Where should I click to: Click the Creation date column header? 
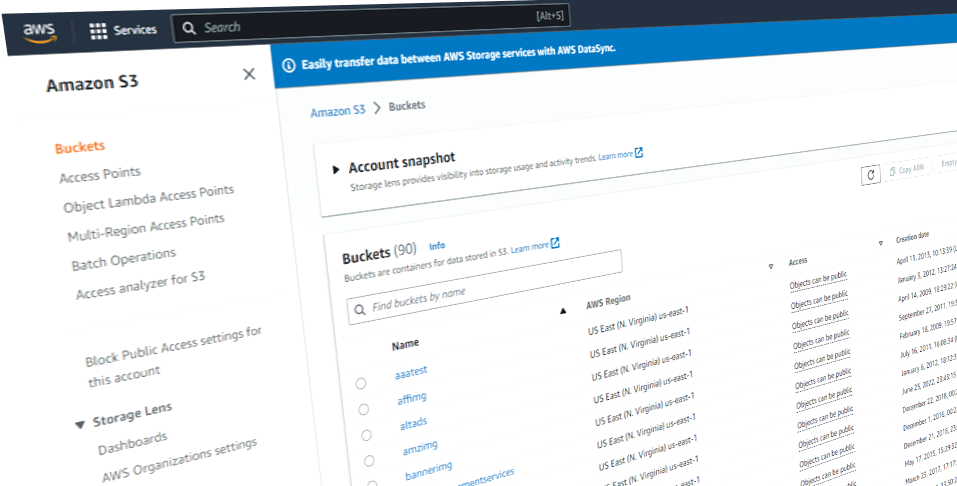pos(912,238)
